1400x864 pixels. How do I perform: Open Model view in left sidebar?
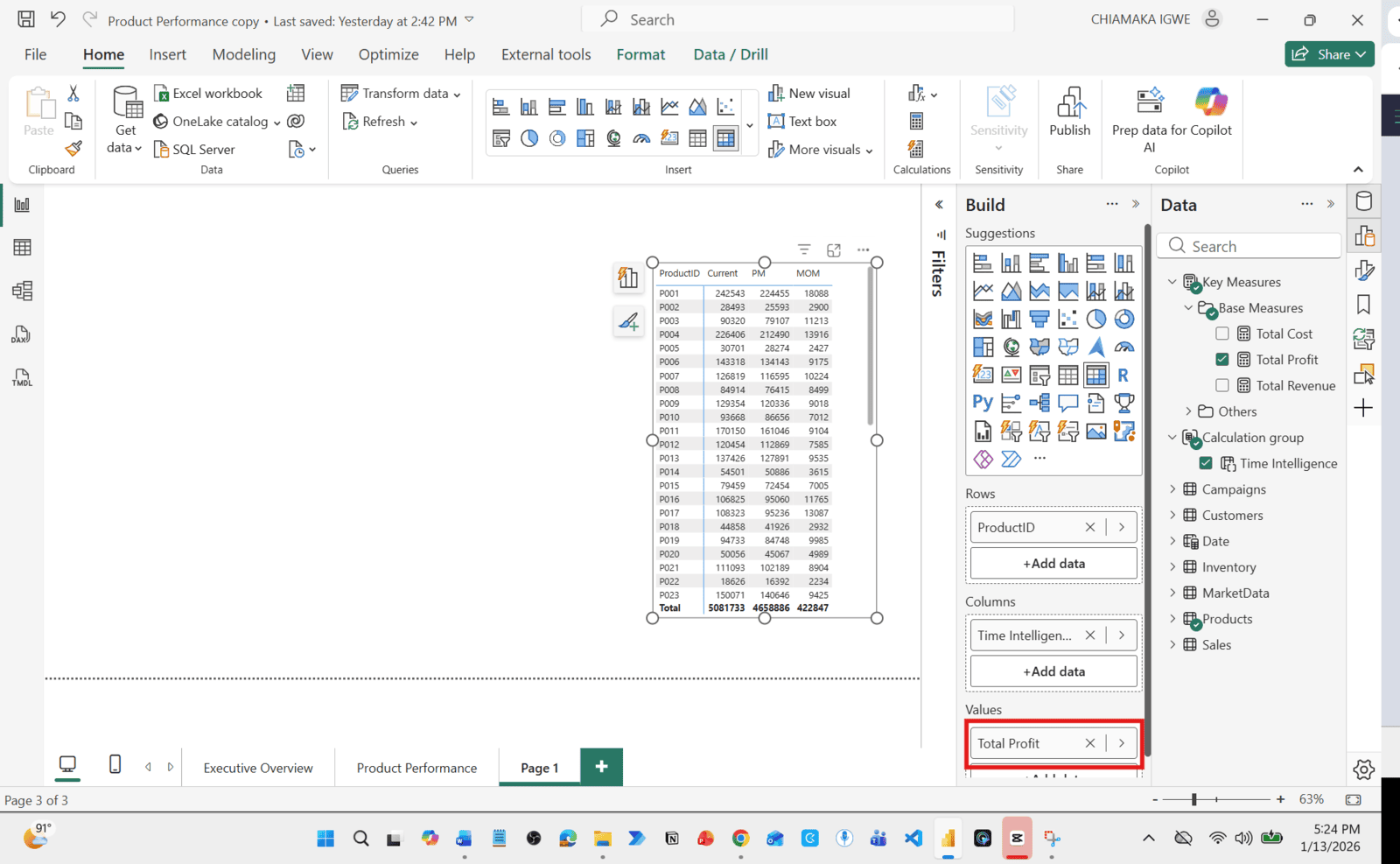point(23,291)
